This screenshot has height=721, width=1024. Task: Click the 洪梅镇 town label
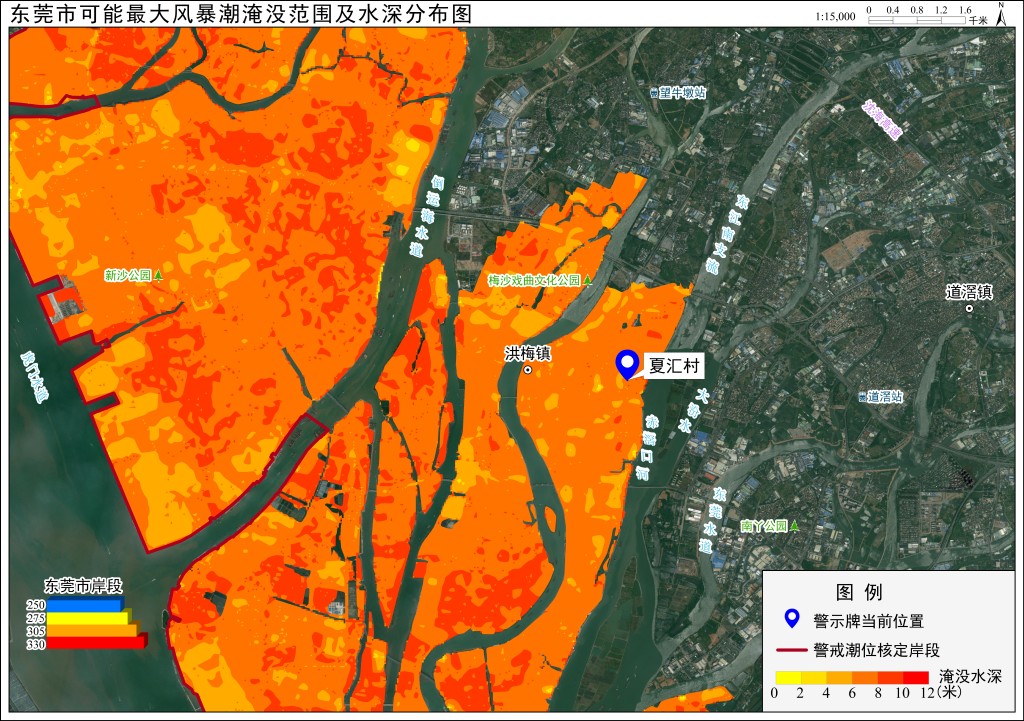(528, 354)
